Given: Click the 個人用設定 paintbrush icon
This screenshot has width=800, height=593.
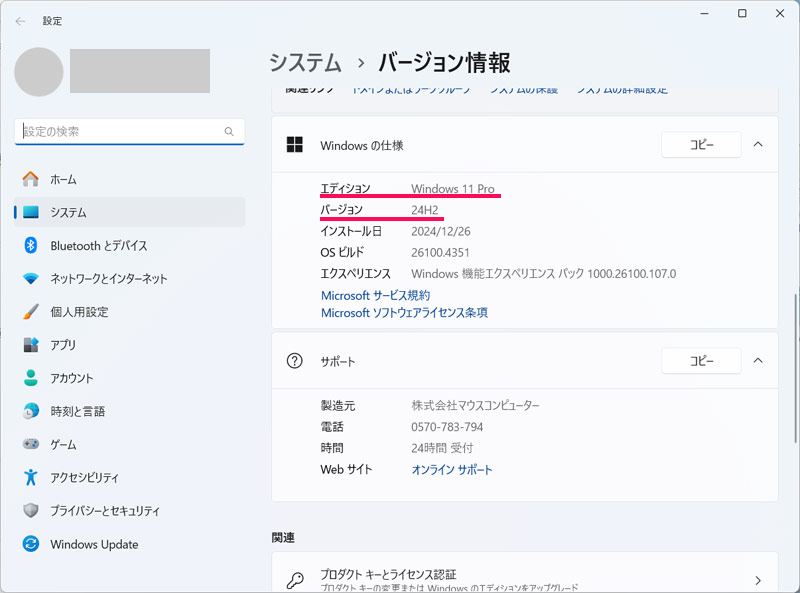Looking at the screenshot, I should 31,312.
